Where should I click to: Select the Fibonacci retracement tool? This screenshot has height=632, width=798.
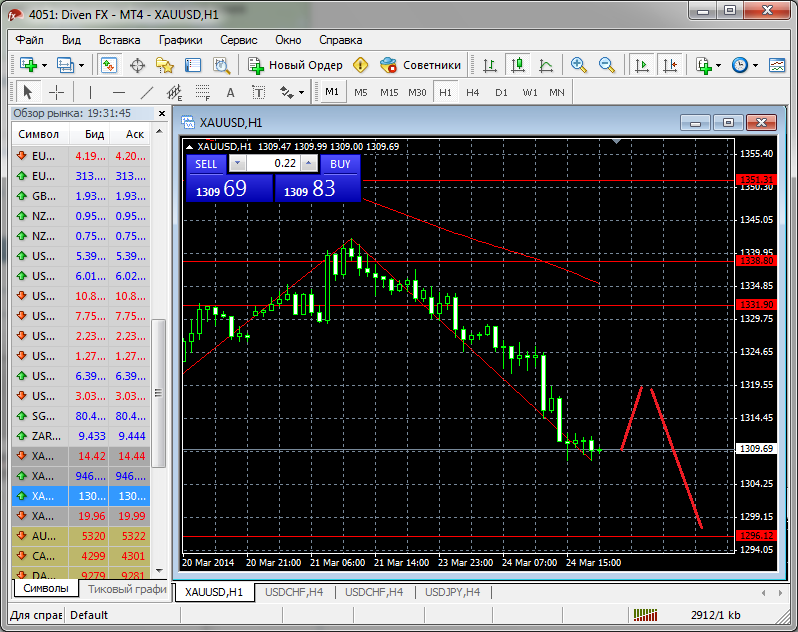(x=203, y=92)
